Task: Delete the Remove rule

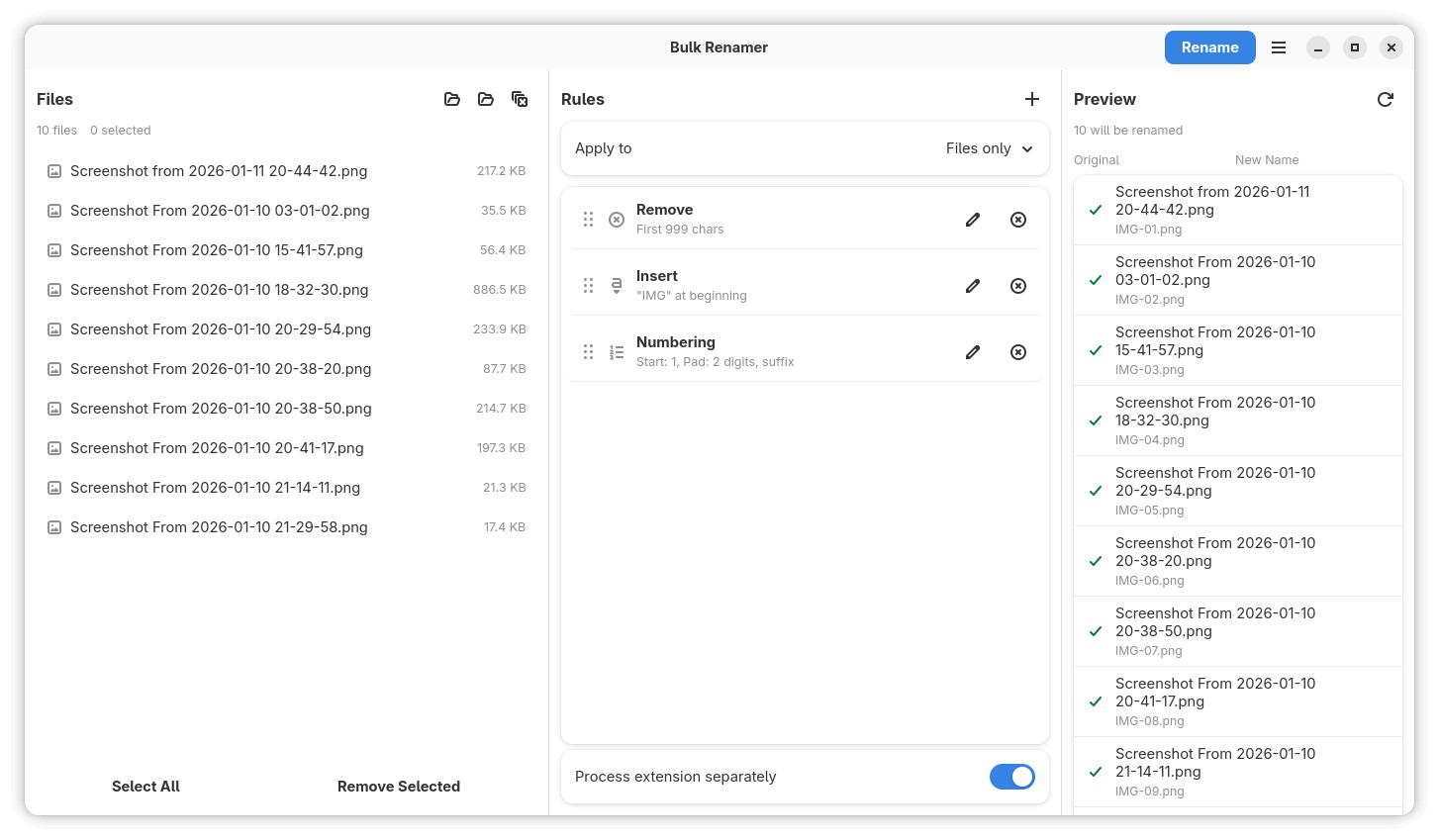Action: click(1018, 220)
